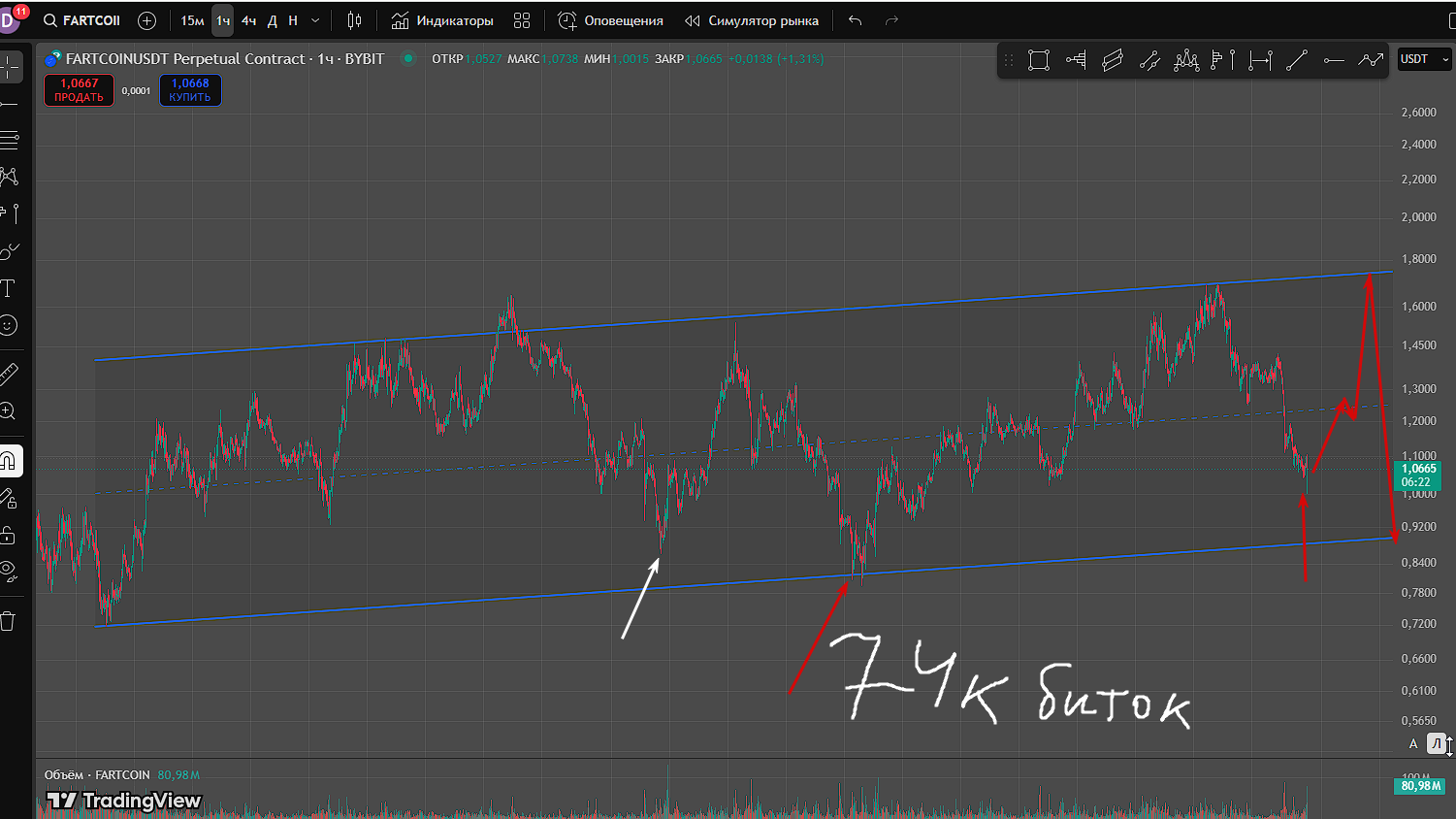This screenshot has width=1456, height=819.
Task: Click the КУПИТЬ 1,0668 buy button
Action: pyautogui.click(x=190, y=90)
